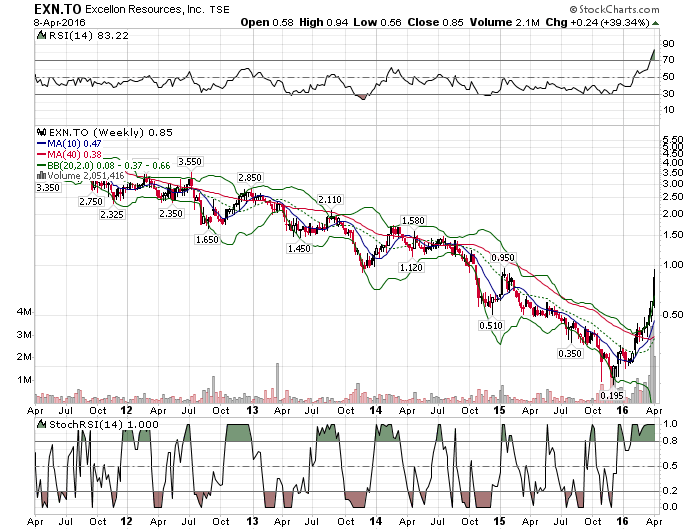
Task: Click the StochRSI 0.8 axis label
Action: tap(670, 441)
